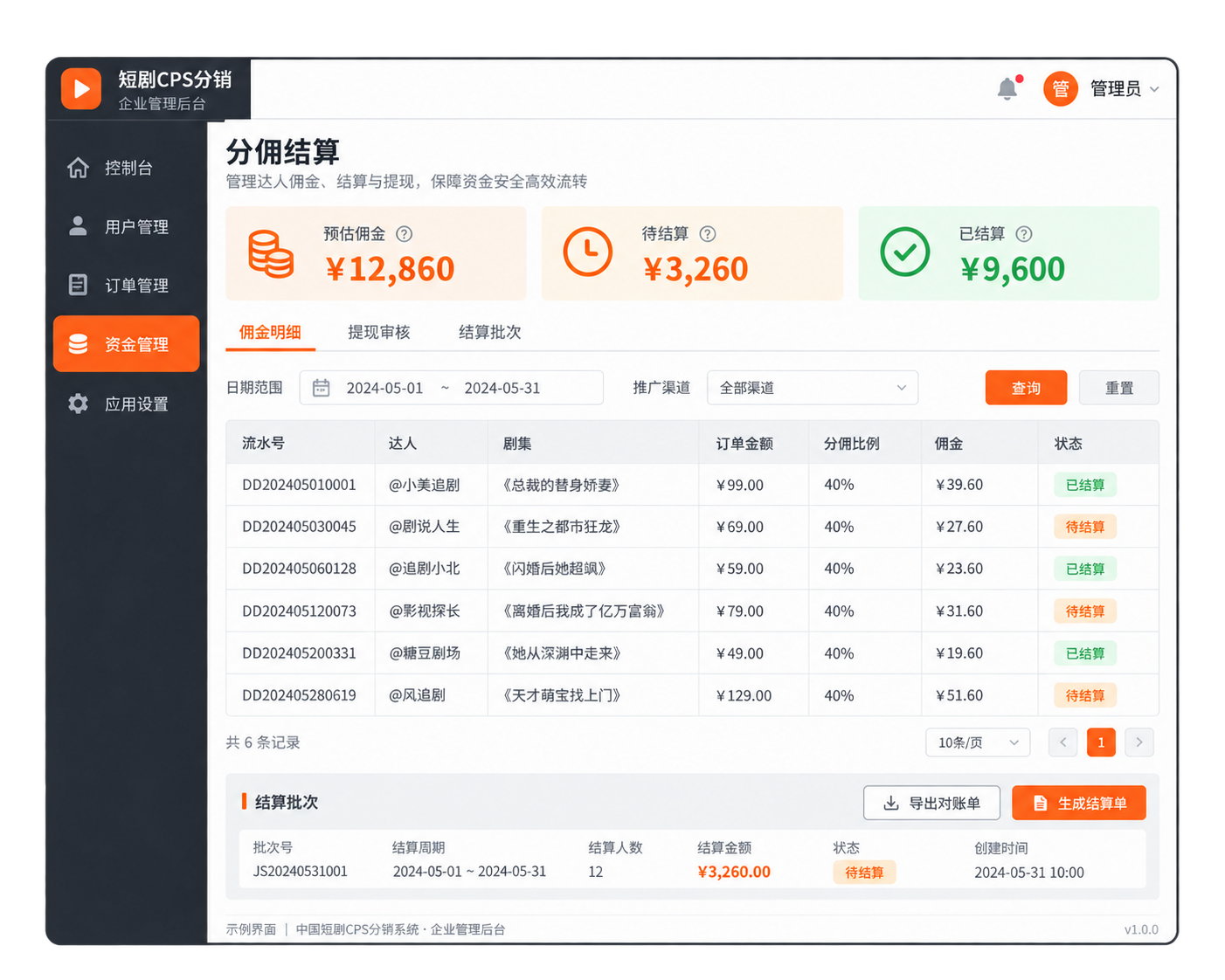Click the checkmark icon in 已结算 card
The width and height of the screenshot is (1225, 980).
(x=904, y=252)
